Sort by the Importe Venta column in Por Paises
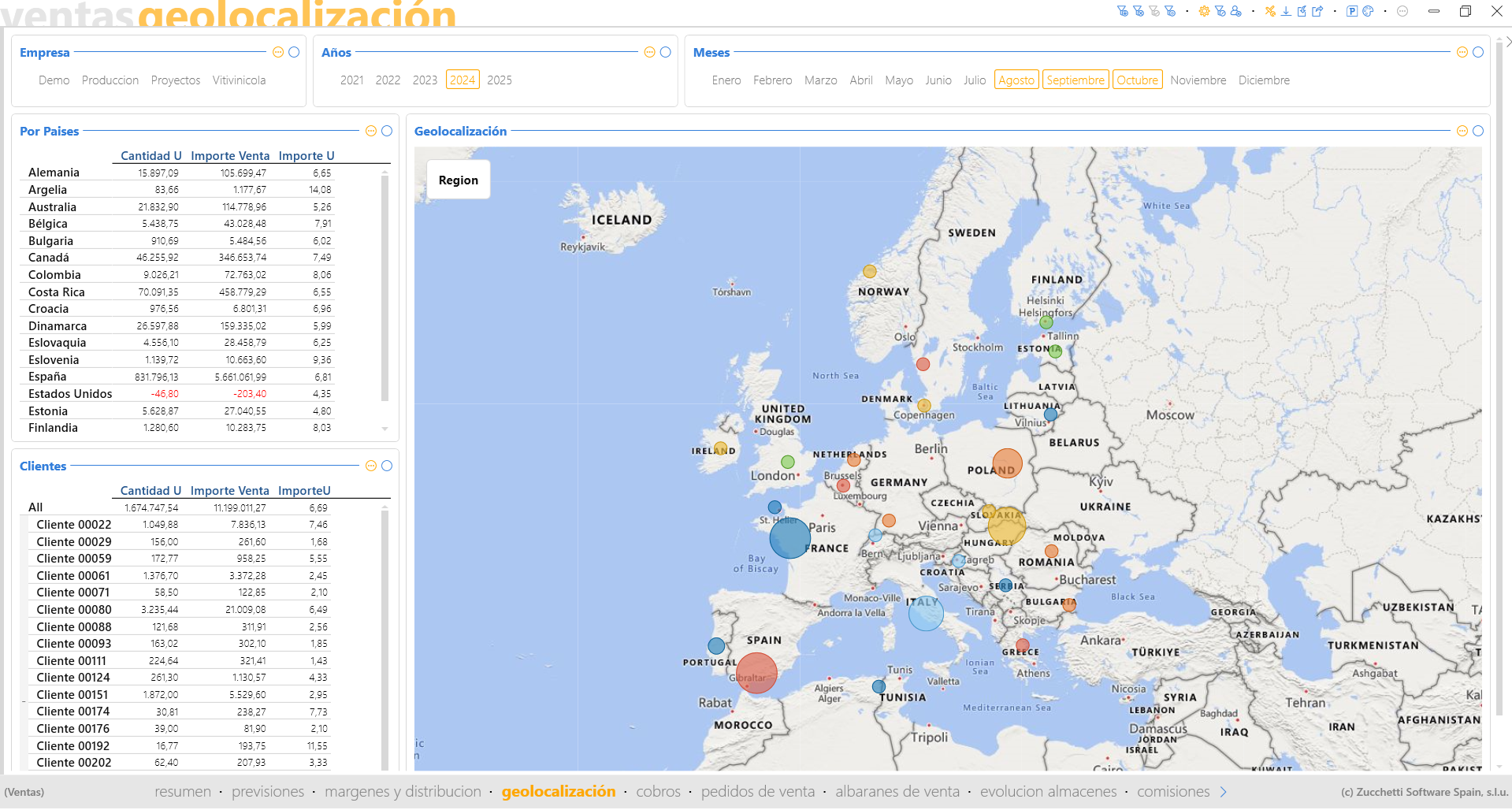This screenshot has height=810, width=1512. pyautogui.click(x=230, y=156)
